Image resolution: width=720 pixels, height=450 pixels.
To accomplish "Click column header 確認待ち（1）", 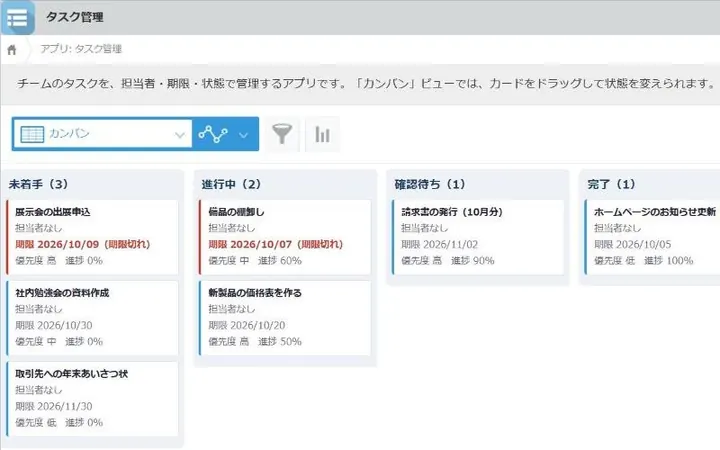I will [x=430, y=184].
